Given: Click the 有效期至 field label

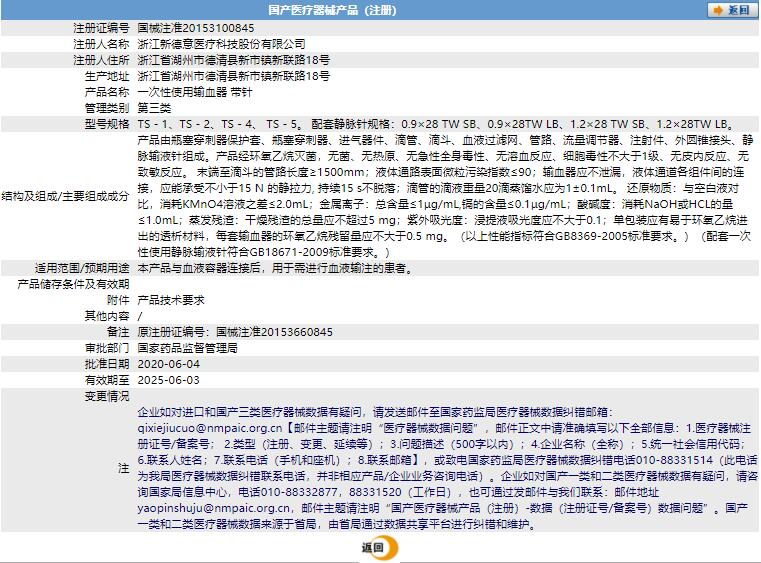Looking at the screenshot, I should coord(107,380).
